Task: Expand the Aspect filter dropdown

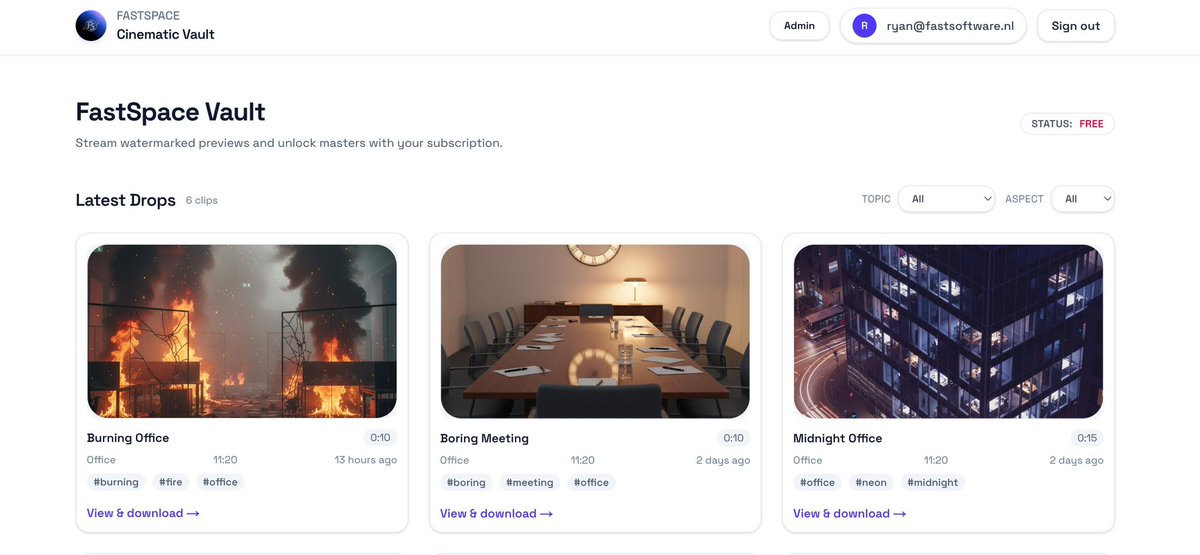Action: [1083, 199]
